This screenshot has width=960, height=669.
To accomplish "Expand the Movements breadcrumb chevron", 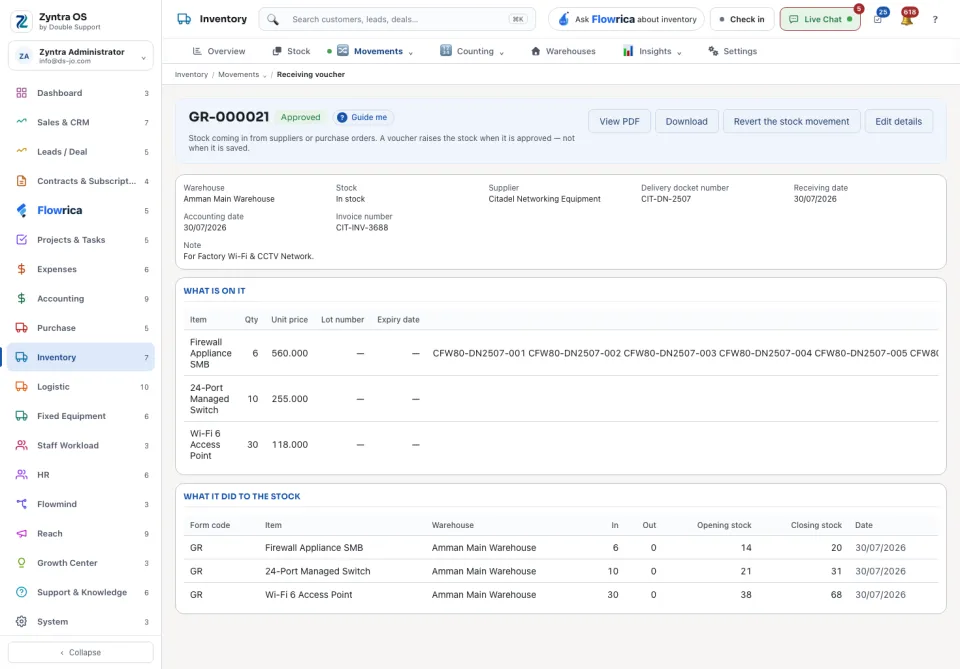I will click(x=264, y=75).
